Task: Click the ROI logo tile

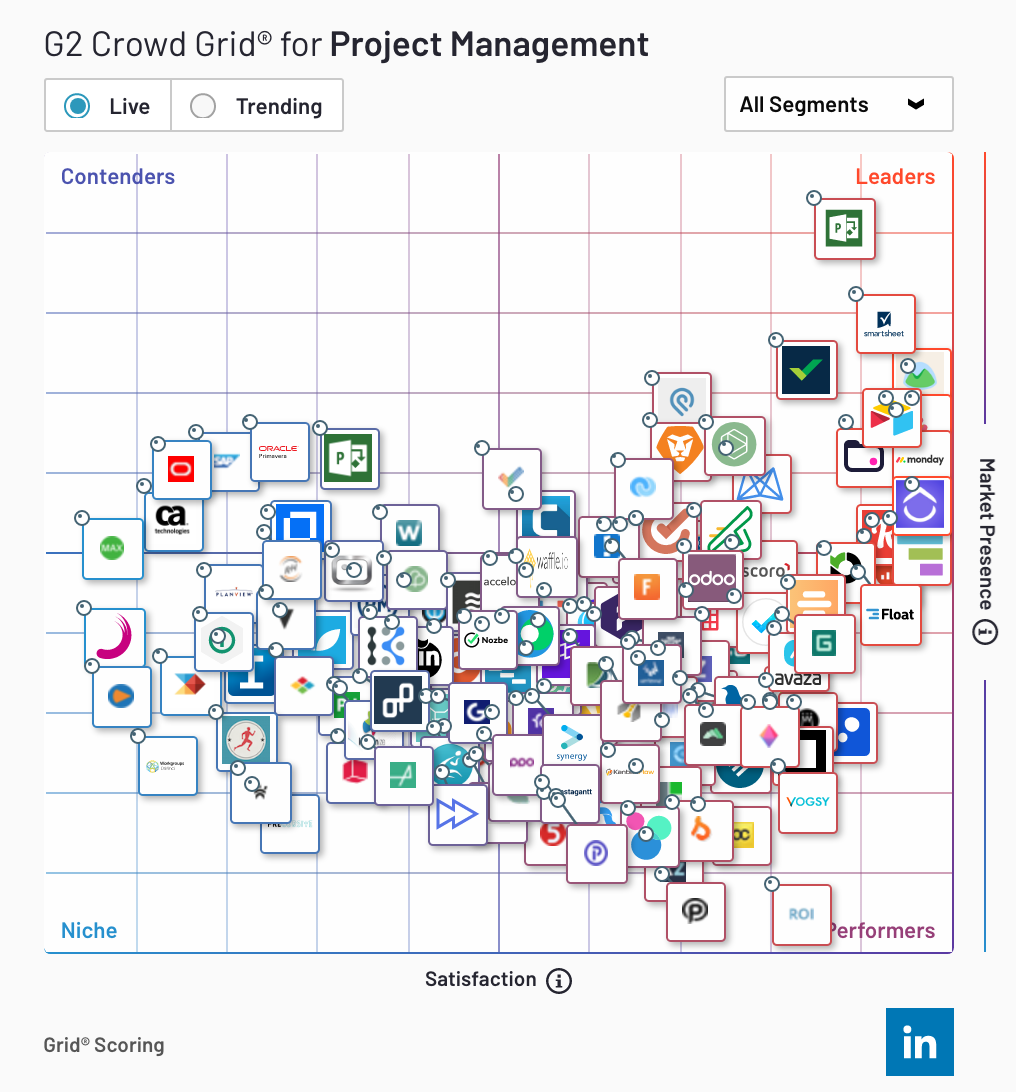Action: [x=802, y=914]
